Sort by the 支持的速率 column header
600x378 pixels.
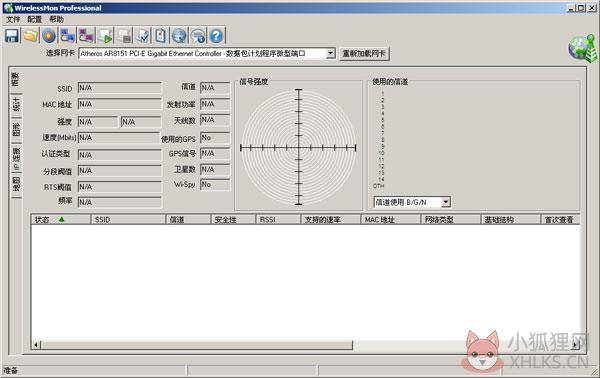331,220
